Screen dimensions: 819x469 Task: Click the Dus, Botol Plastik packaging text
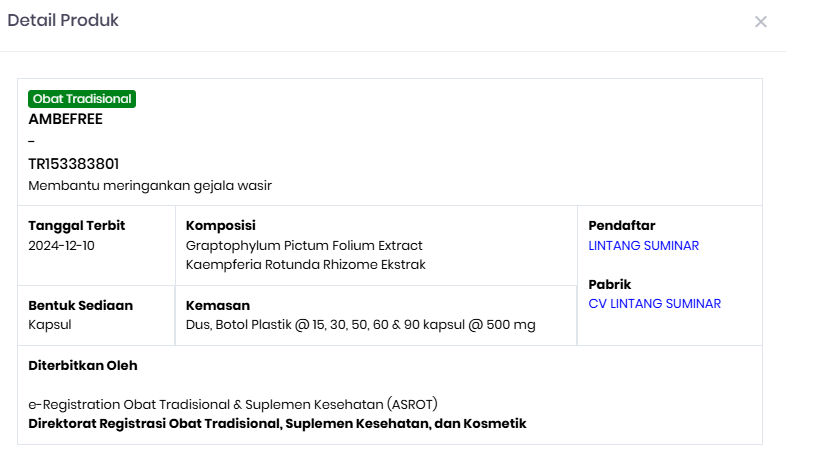coord(360,325)
